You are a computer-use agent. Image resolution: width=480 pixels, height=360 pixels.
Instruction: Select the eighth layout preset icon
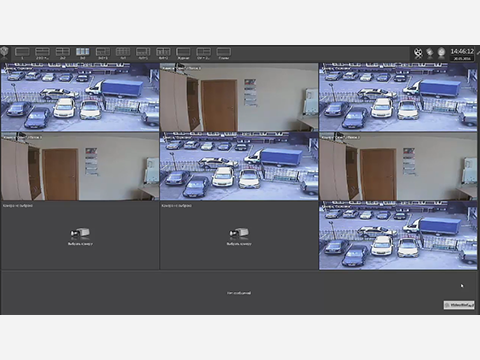tap(163, 53)
